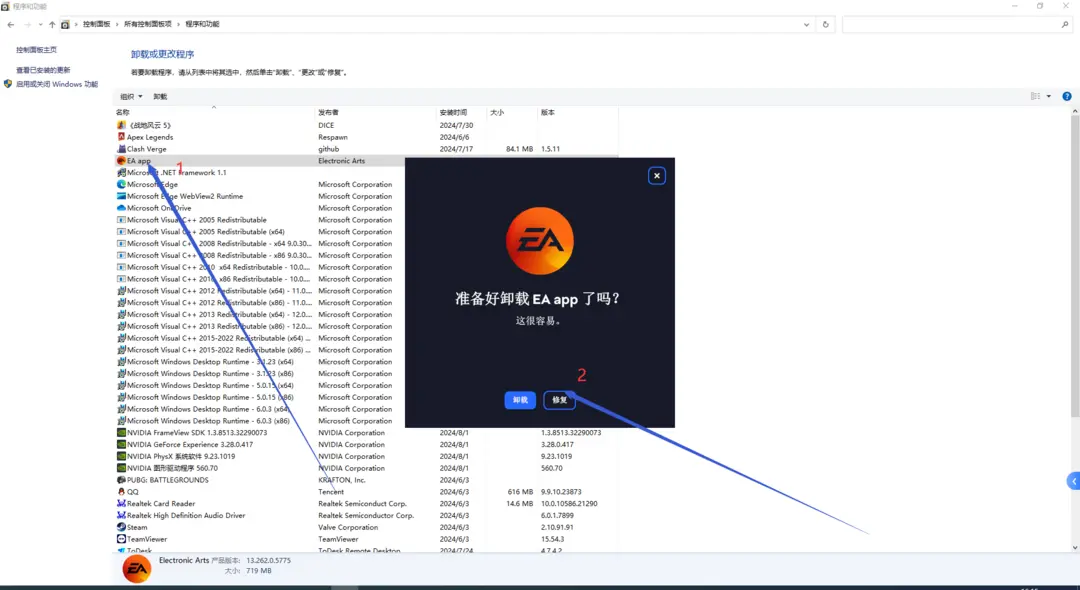Select the Clash Verge program icon
Image resolution: width=1080 pixels, height=590 pixels.
tap(121, 149)
